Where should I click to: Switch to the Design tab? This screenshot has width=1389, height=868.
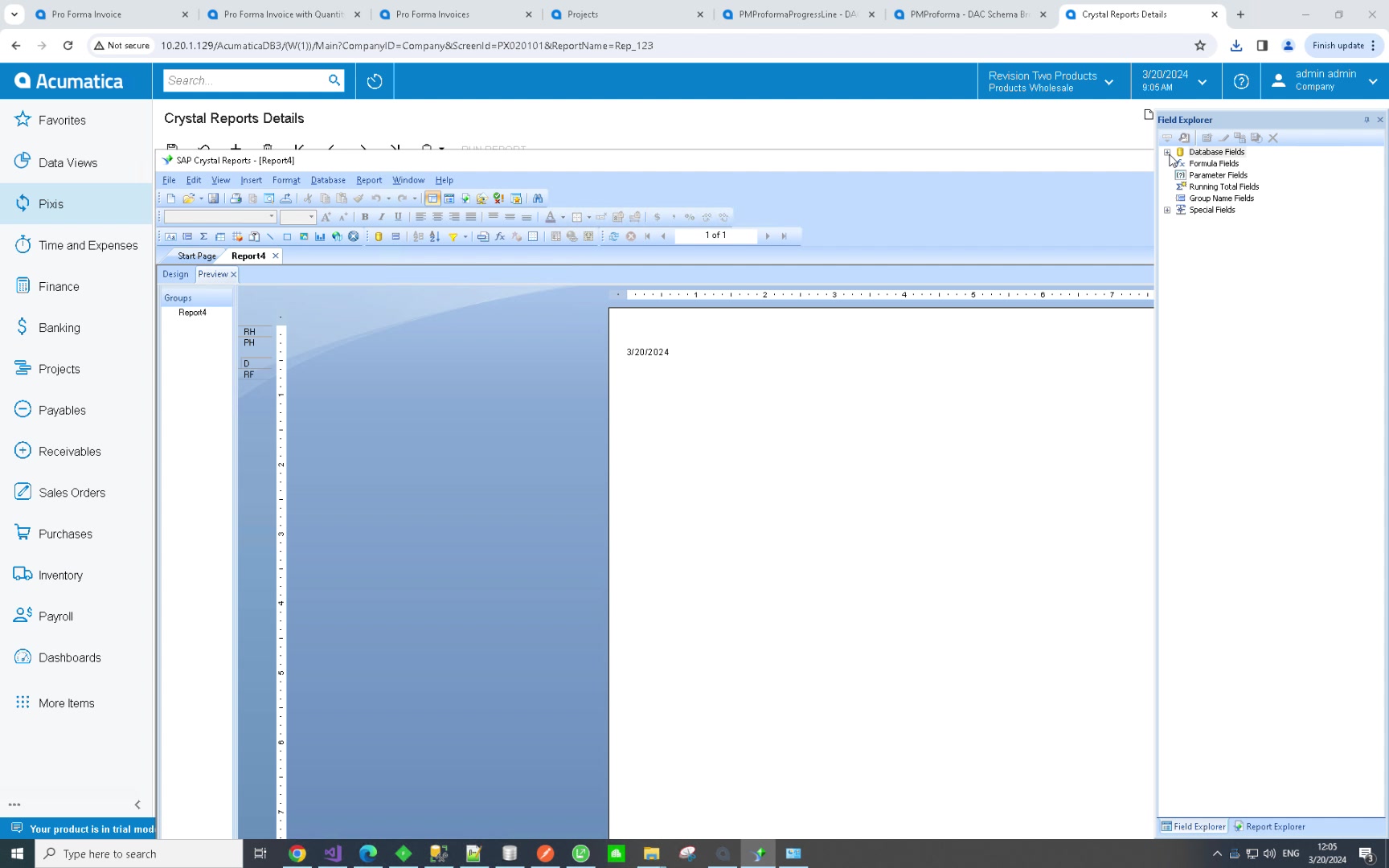point(175,274)
